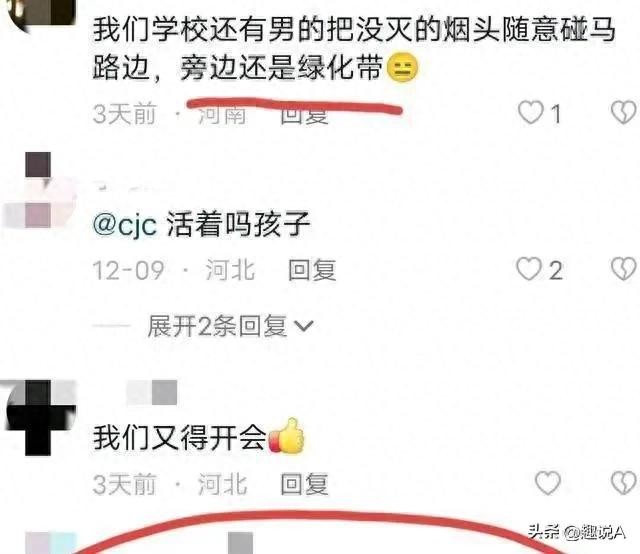This screenshot has width=640, height=554.
Task: Reply to the "我们又得开会" comment
Action: point(304,484)
